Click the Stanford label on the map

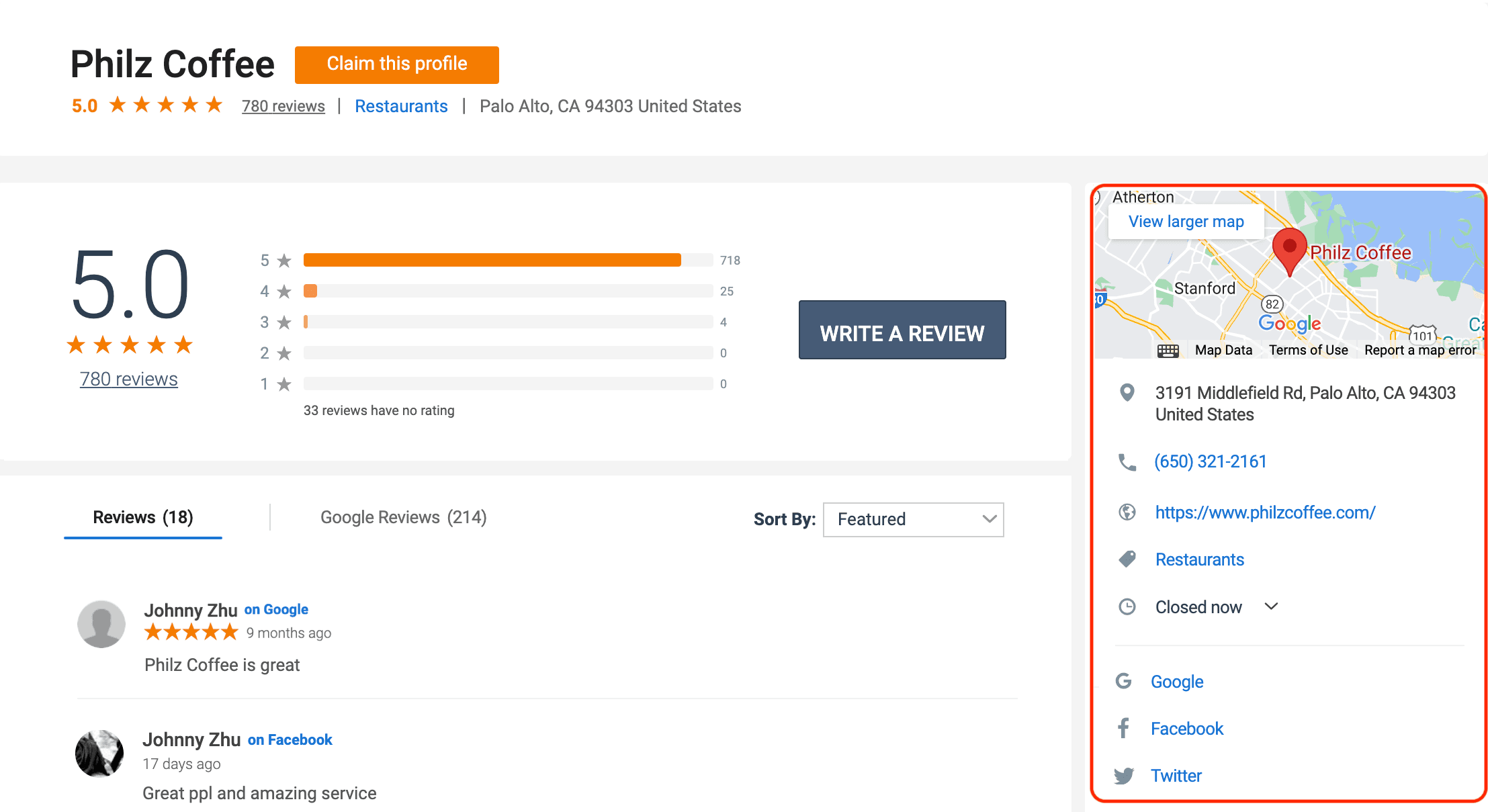[x=1205, y=288]
